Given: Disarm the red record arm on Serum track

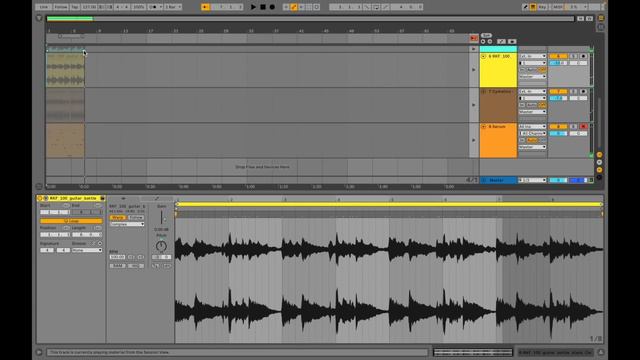Looking at the screenshot, I should pos(583,127).
